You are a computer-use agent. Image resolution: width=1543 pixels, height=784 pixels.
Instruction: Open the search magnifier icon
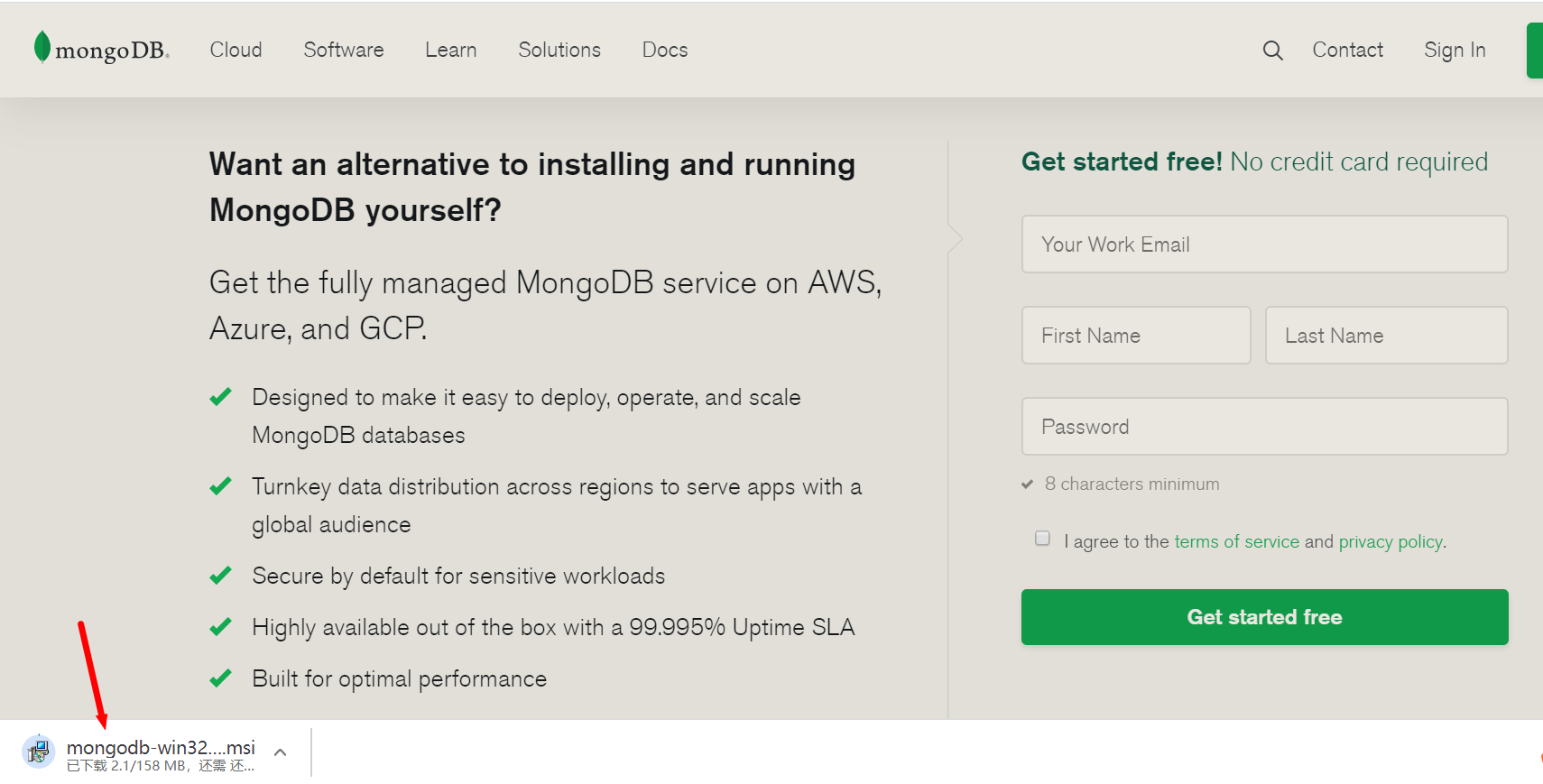[1272, 51]
